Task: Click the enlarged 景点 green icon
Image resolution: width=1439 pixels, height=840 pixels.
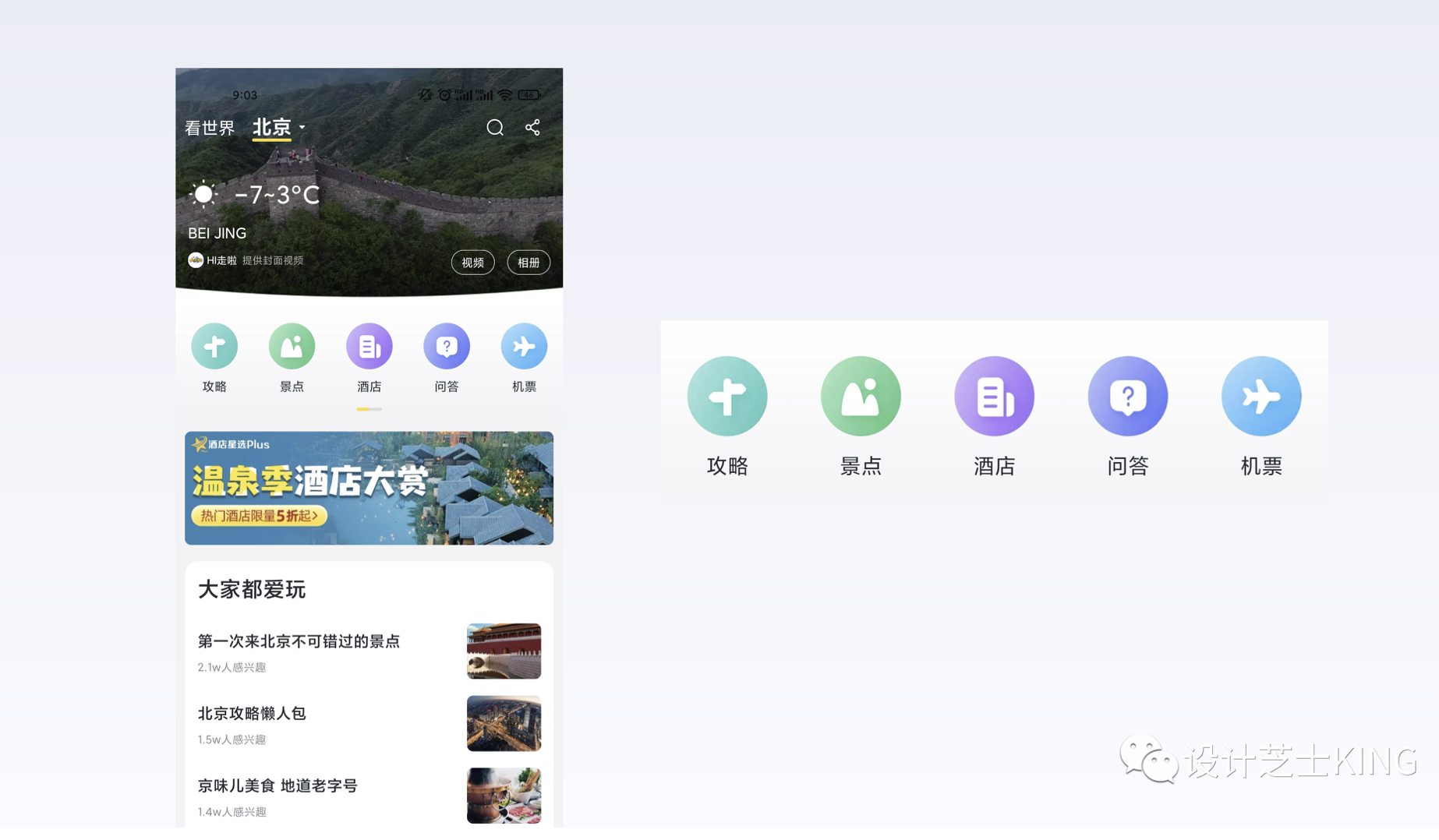Action: pyautogui.click(x=861, y=397)
